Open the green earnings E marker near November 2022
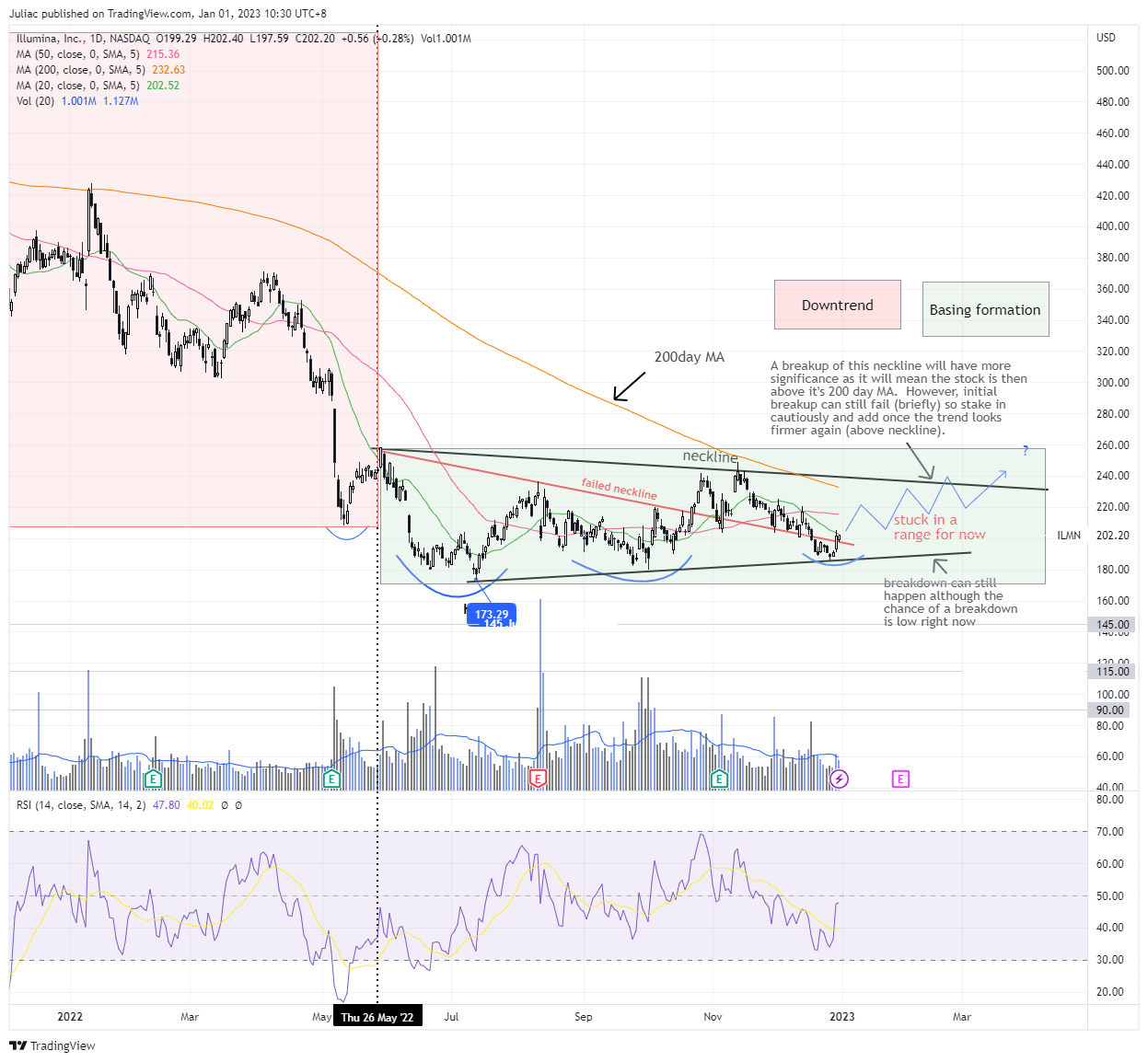This screenshot has width=1148, height=1062. pos(719,779)
